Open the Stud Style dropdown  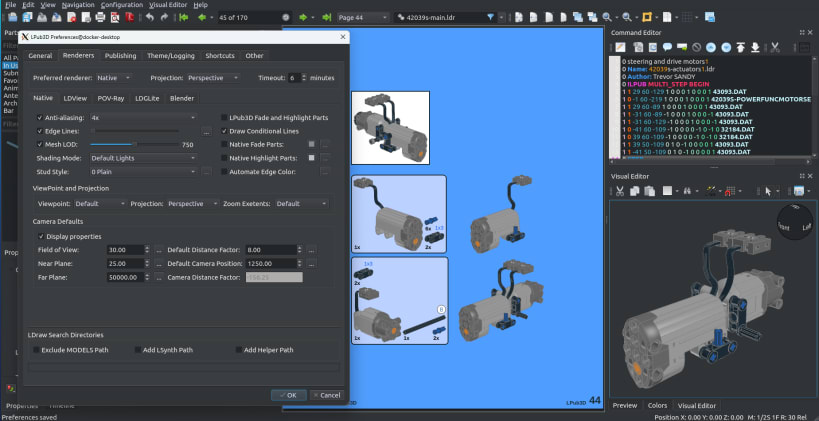pyautogui.click(x=143, y=171)
